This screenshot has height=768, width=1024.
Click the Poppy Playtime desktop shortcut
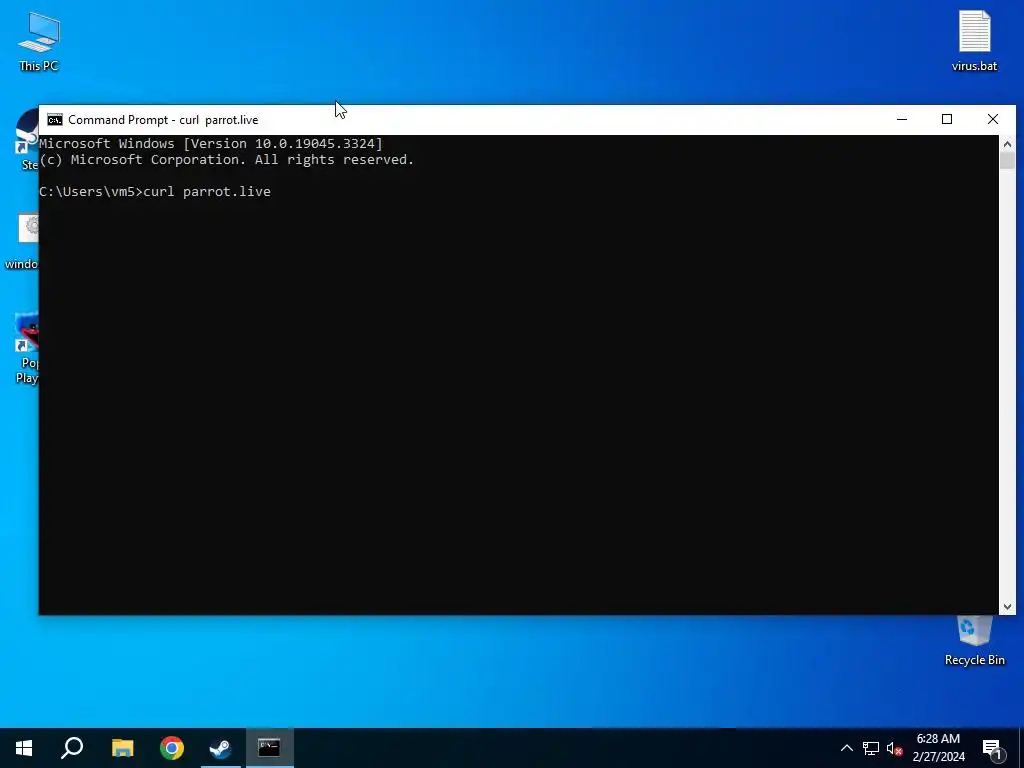pyautogui.click(x=27, y=349)
